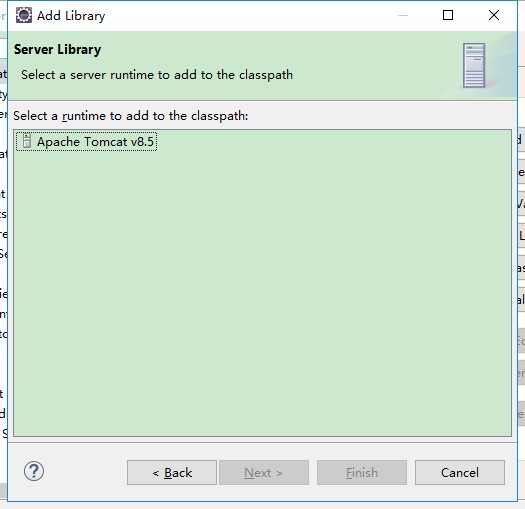The height and width of the screenshot is (509, 525).
Task: Close the Add Library dialog with X
Action: [494, 15]
